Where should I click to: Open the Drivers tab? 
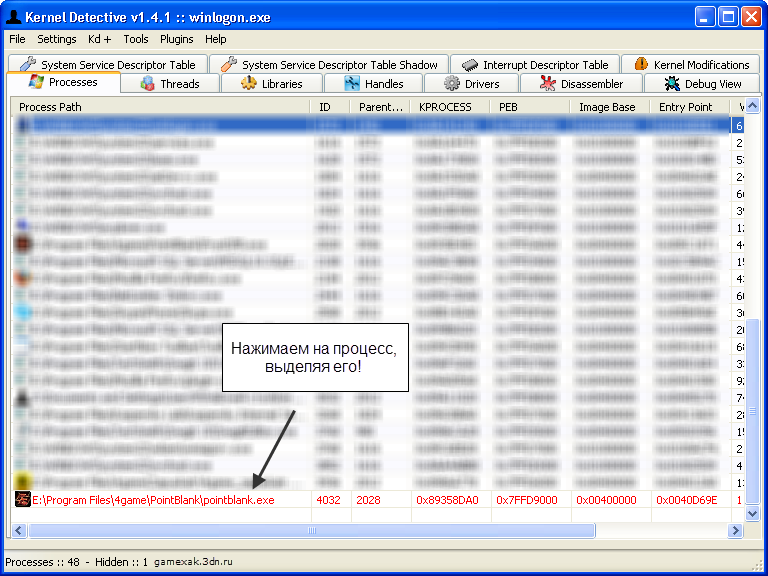[x=471, y=84]
